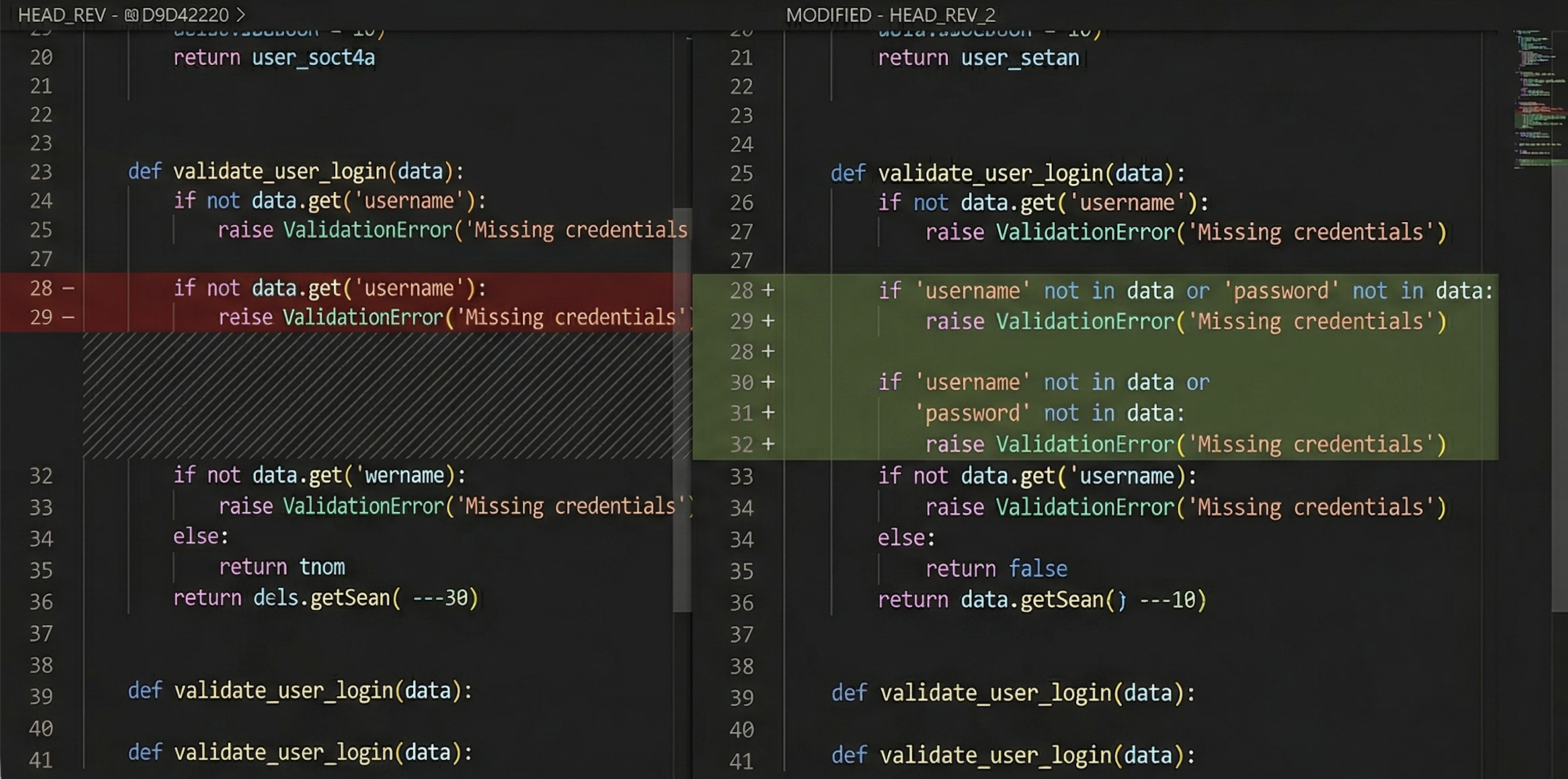
Task: Click the plus marker on added line 32
Action: pos(768,443)
